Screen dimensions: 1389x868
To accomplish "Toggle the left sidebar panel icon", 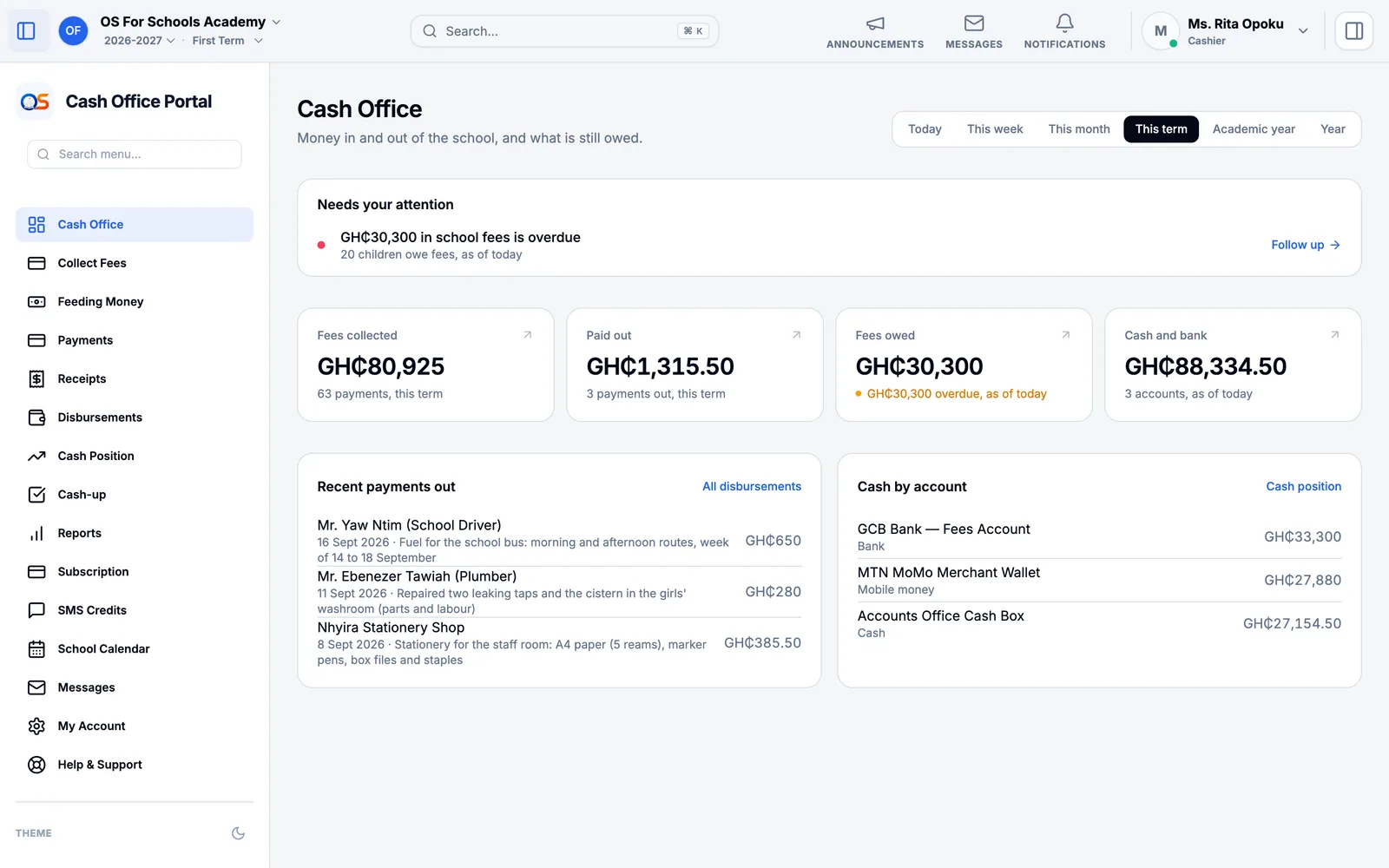I will coord(26,31).
